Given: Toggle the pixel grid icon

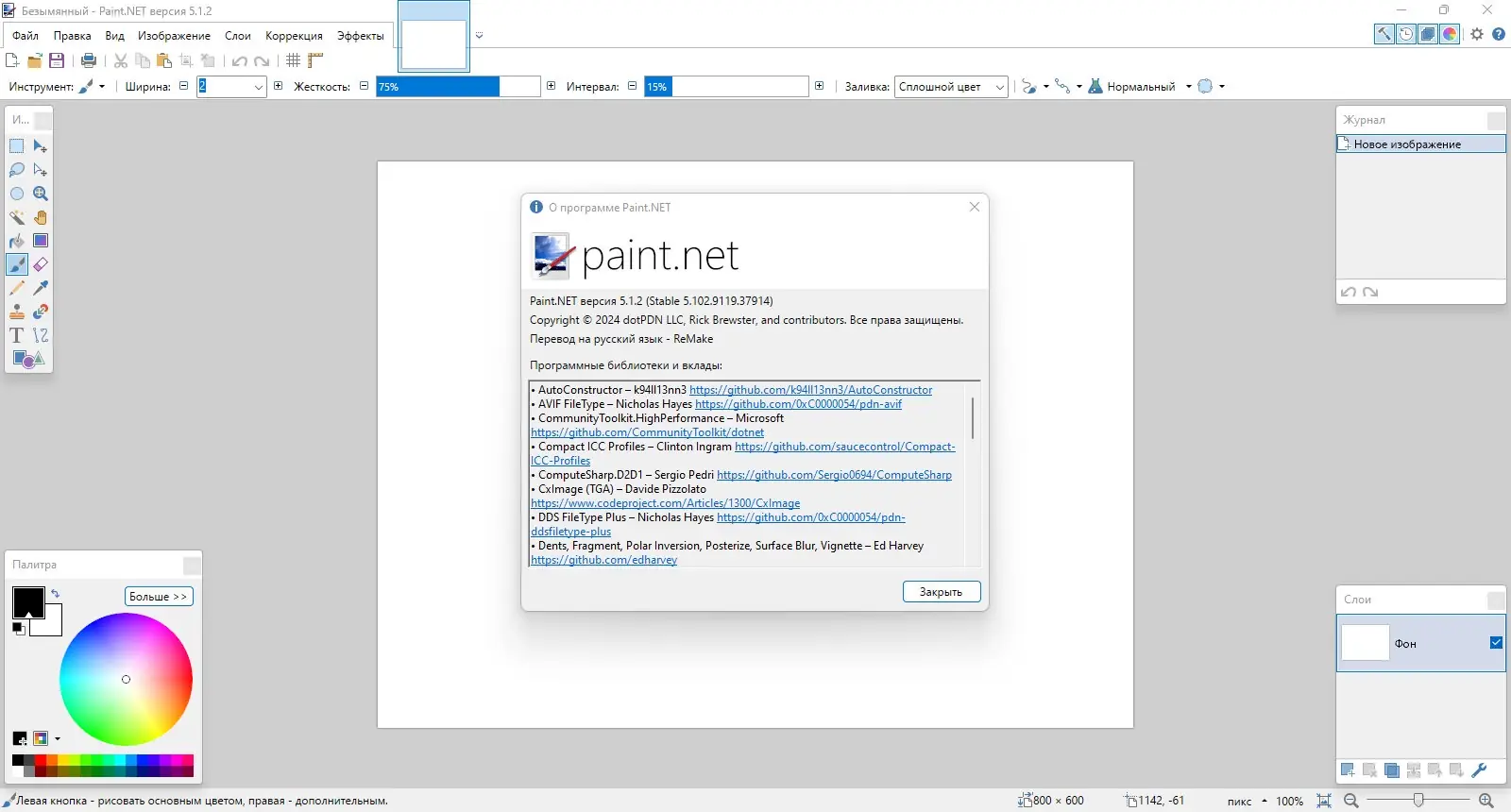Looking at the screenshot, I should (294, 60).
